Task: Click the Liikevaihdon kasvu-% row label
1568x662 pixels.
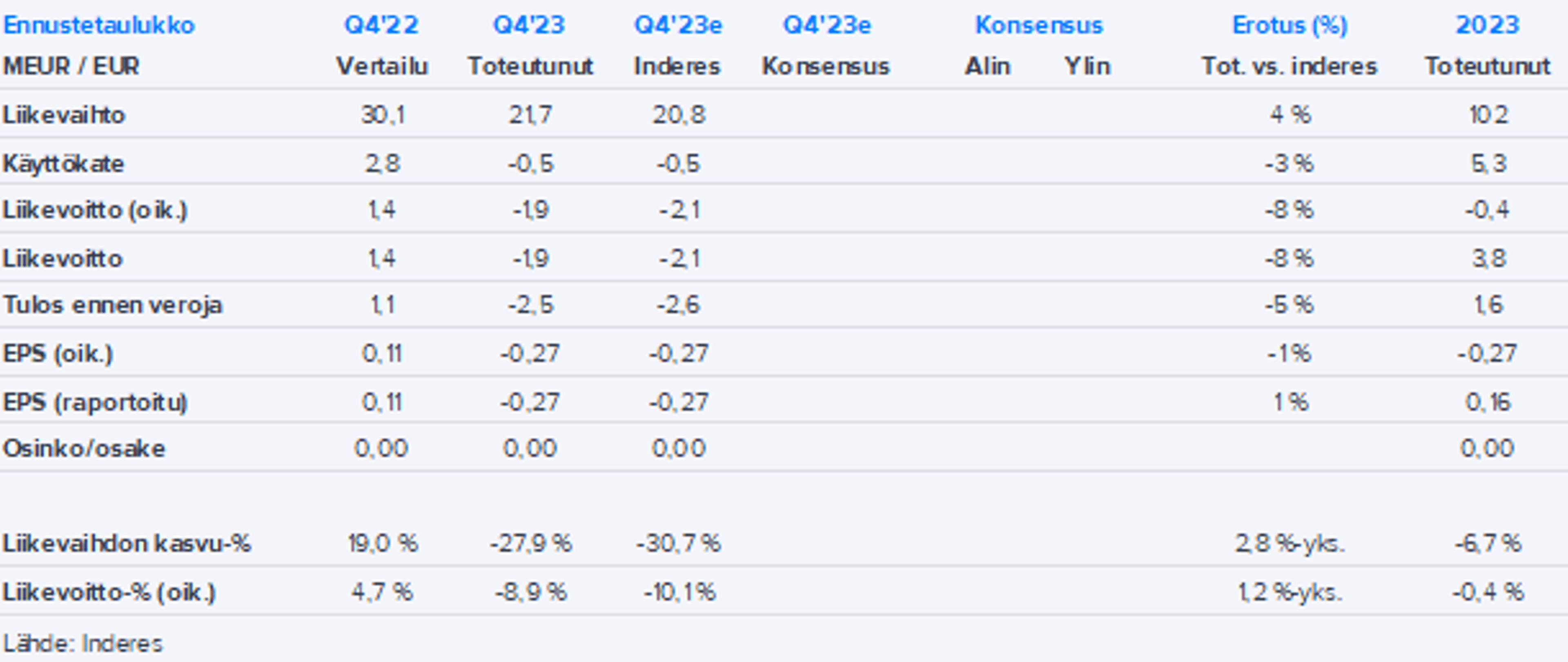Action: tap(127, 543)
